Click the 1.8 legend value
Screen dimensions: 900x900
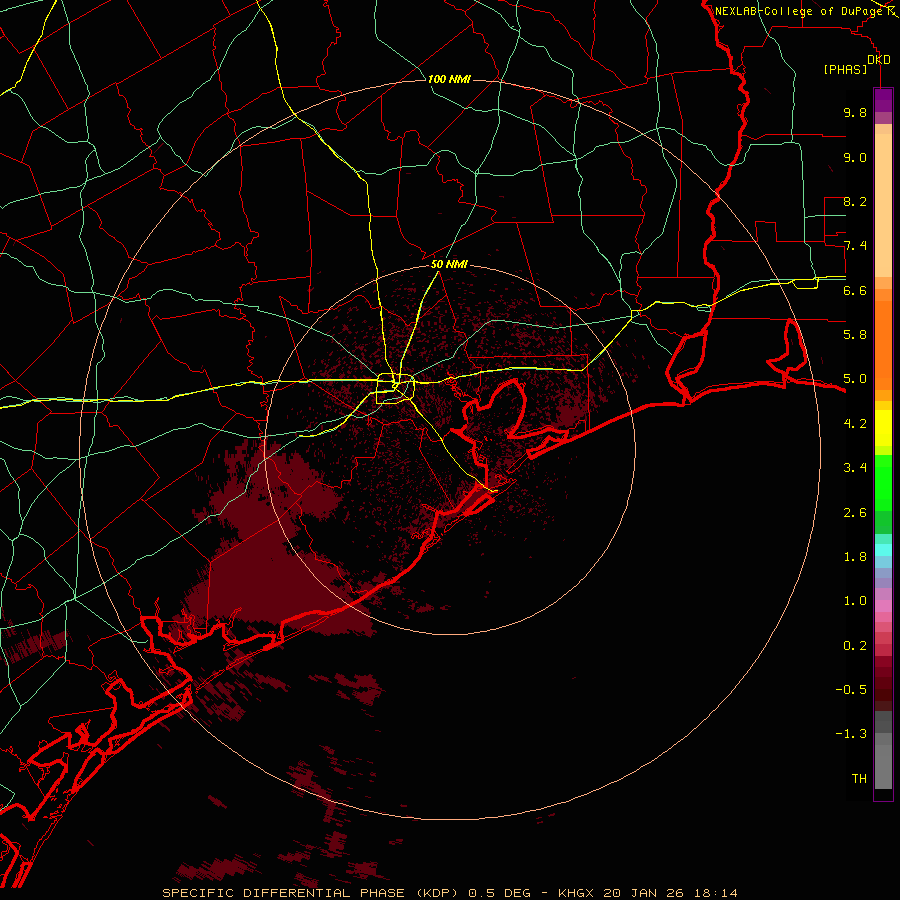tap(855, 557)
